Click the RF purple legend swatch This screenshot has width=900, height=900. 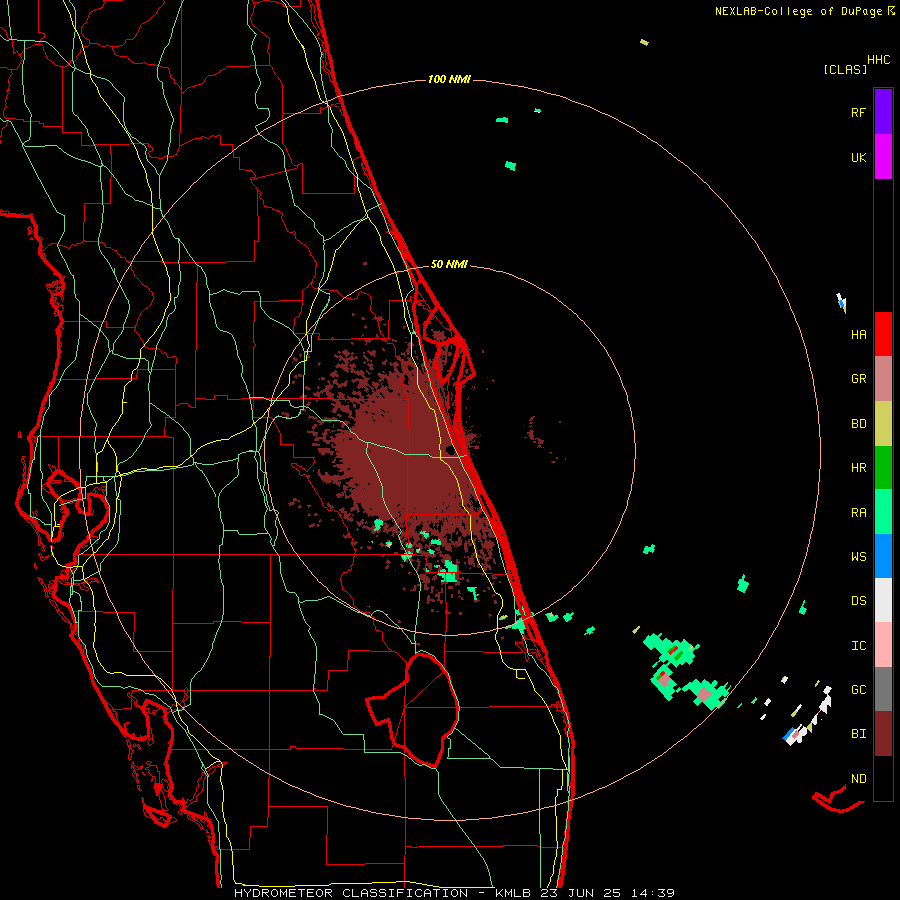tap(883, 112)
